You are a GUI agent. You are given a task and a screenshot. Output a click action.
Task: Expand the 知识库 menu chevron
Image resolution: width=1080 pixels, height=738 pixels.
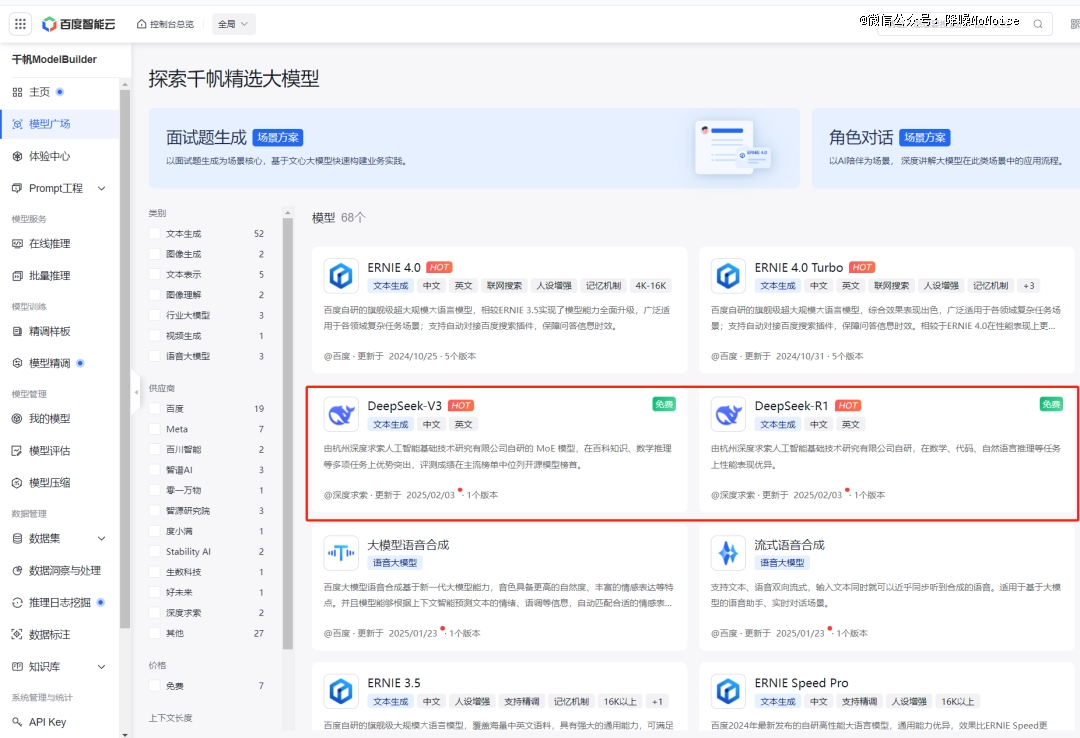coord(101,666)
